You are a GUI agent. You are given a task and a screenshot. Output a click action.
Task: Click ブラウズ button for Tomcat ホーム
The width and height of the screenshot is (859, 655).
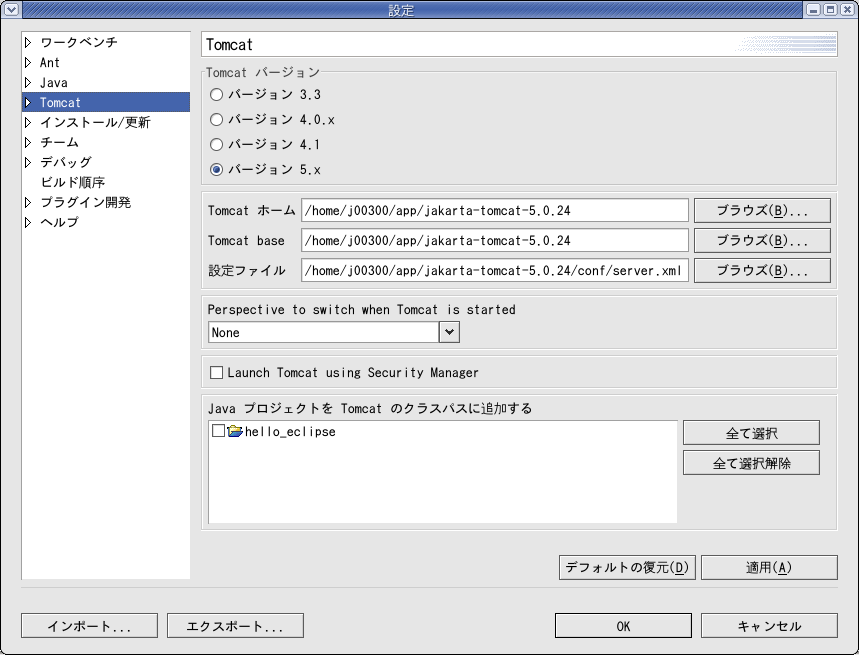(x=762, y=210)
